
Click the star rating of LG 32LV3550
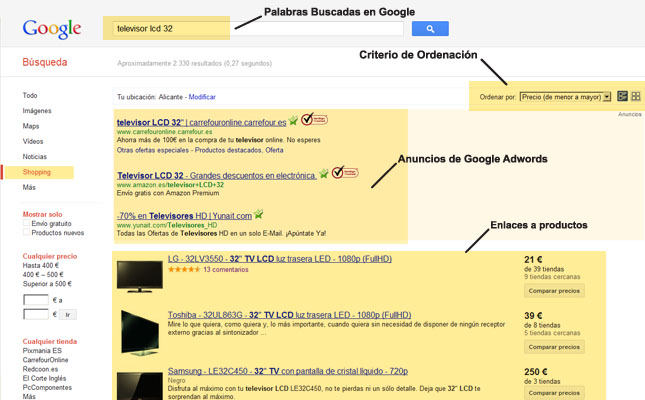184,270
